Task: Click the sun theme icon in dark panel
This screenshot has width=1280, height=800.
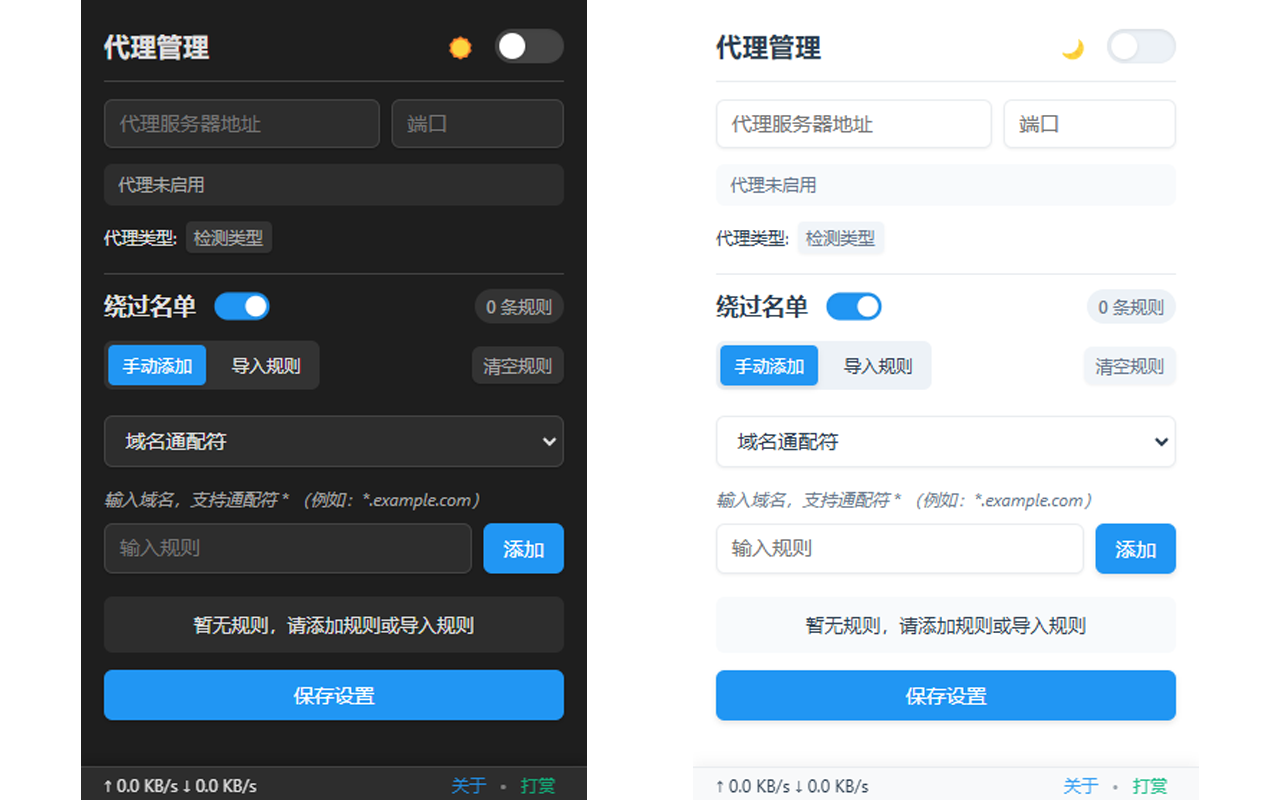Action: 459,47
